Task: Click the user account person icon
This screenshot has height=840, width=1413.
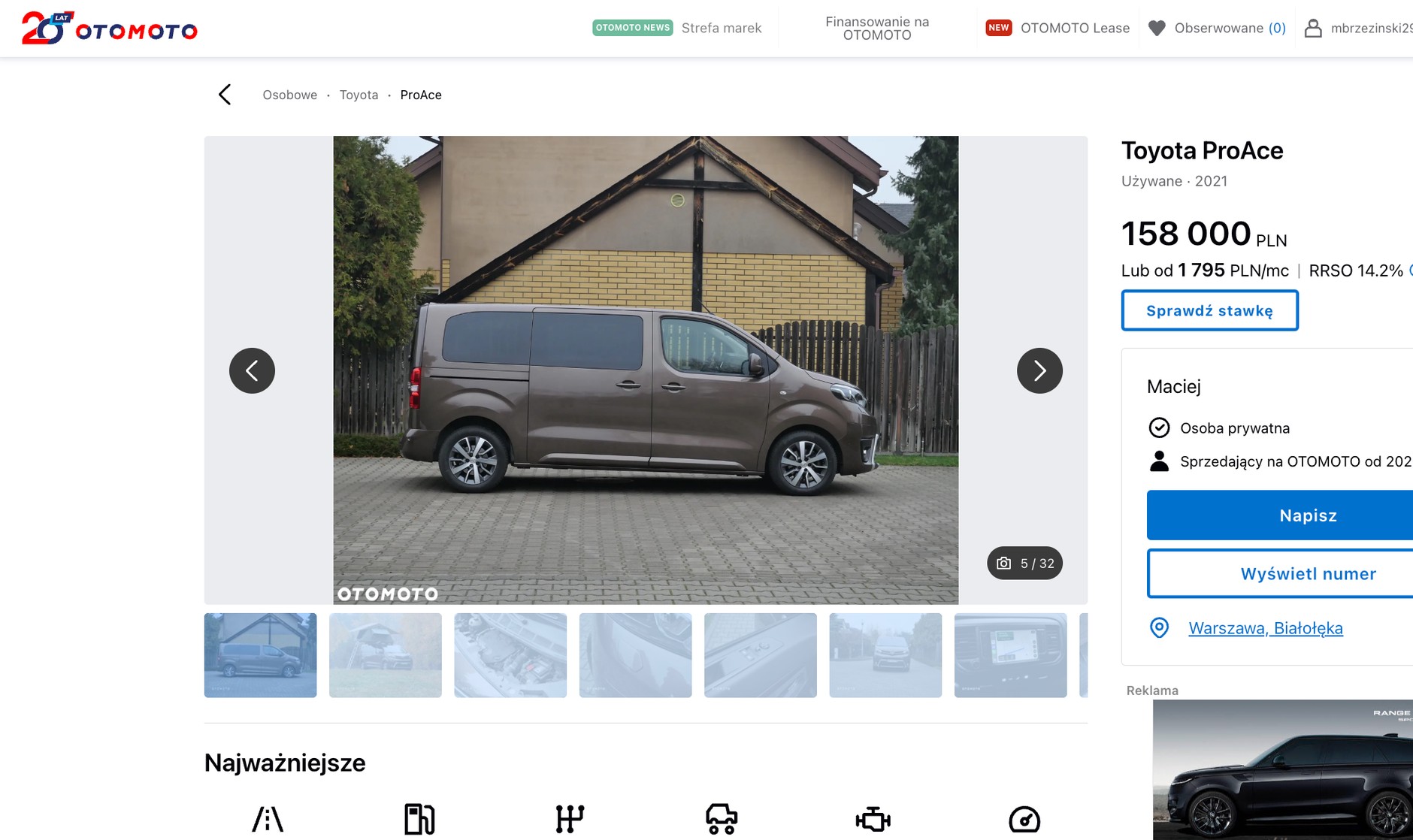Action: tap(1314, 28)
